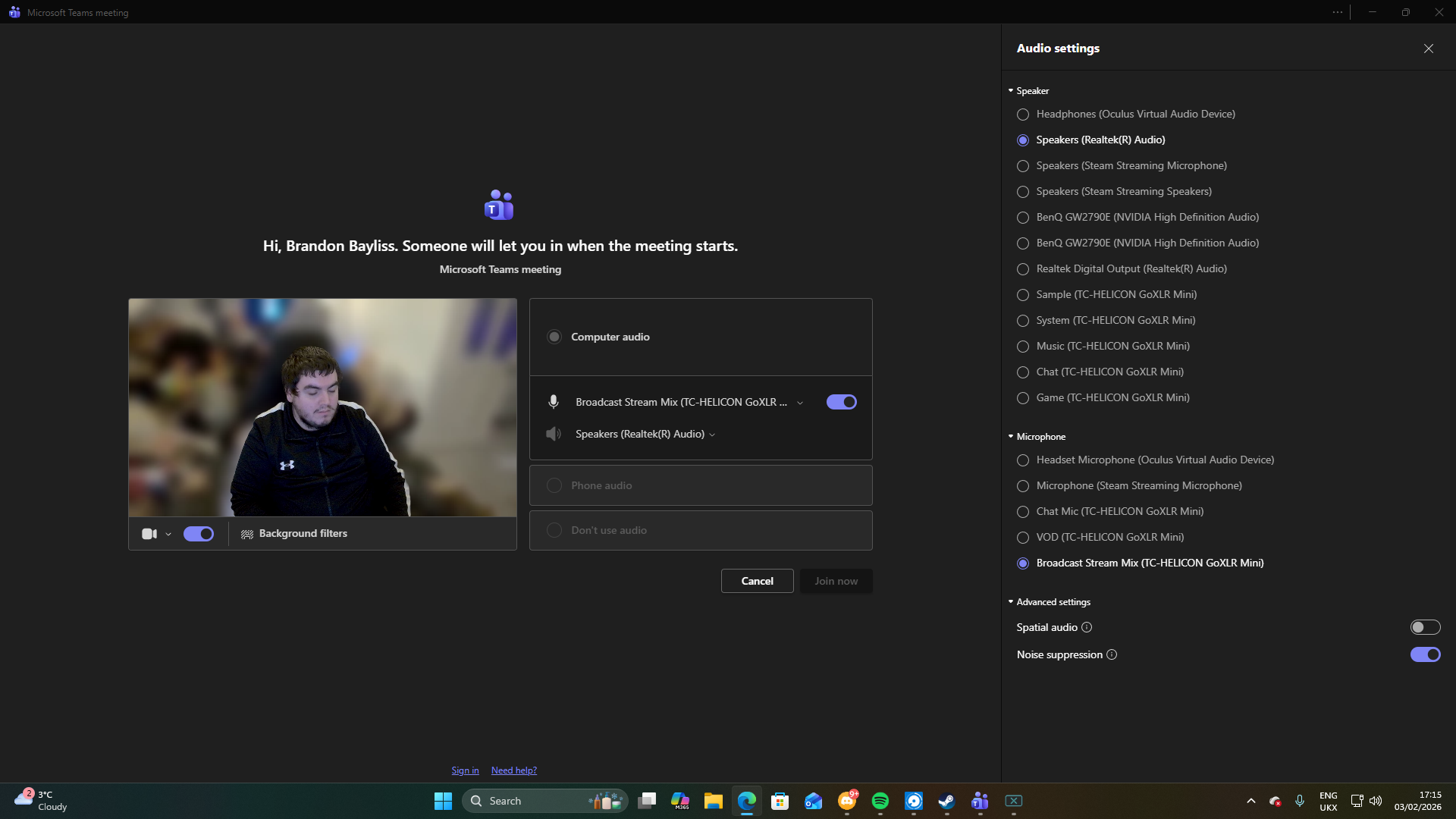This screenshot has height=819, width=1456.
Task: Collapse the Microphone section
Action: coord(1011,437)
